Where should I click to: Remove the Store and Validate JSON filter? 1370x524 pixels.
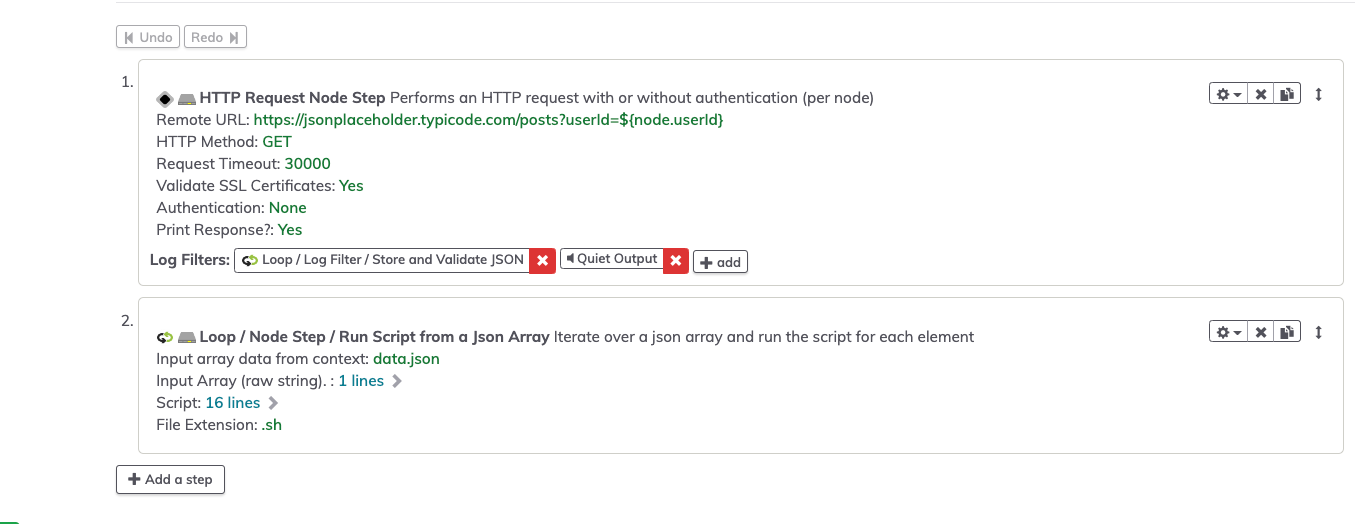[x=542, y=260]
